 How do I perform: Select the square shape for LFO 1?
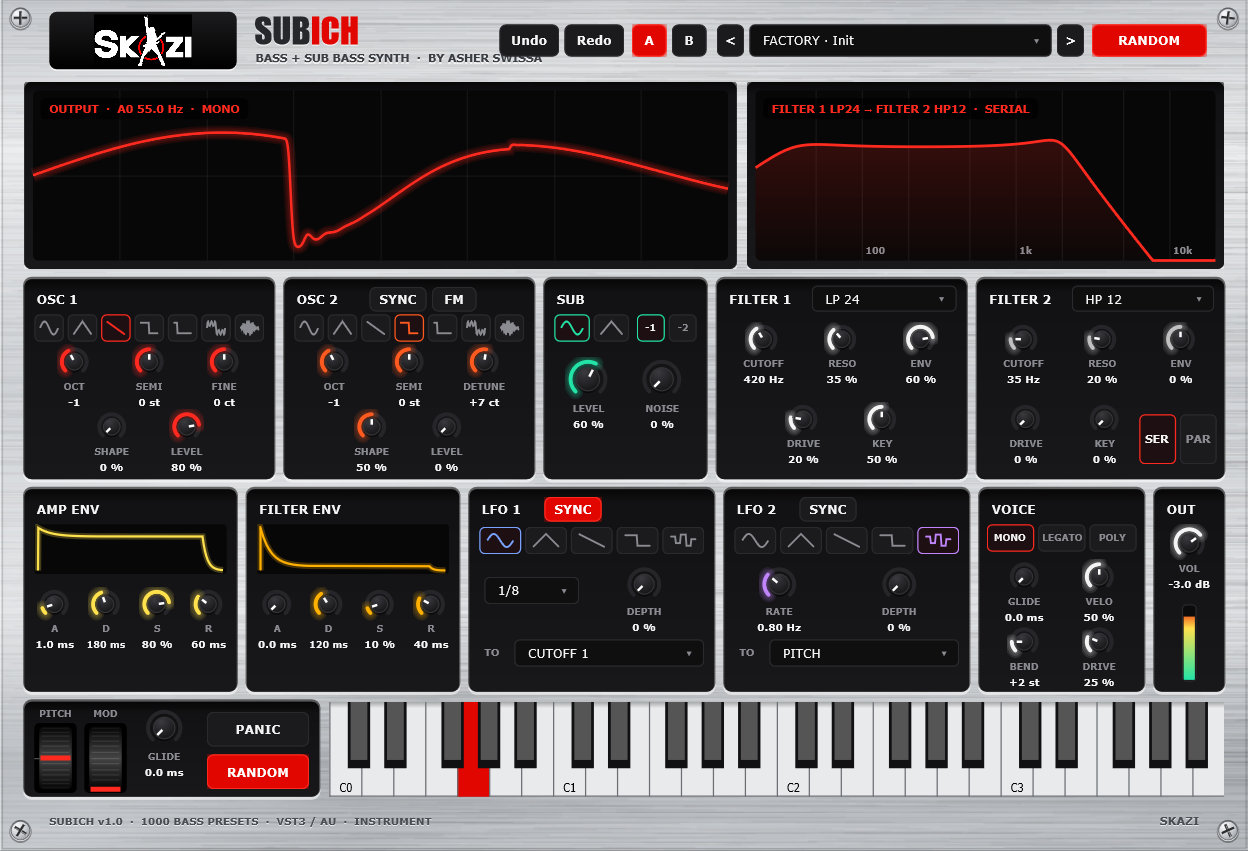[637, 540]
